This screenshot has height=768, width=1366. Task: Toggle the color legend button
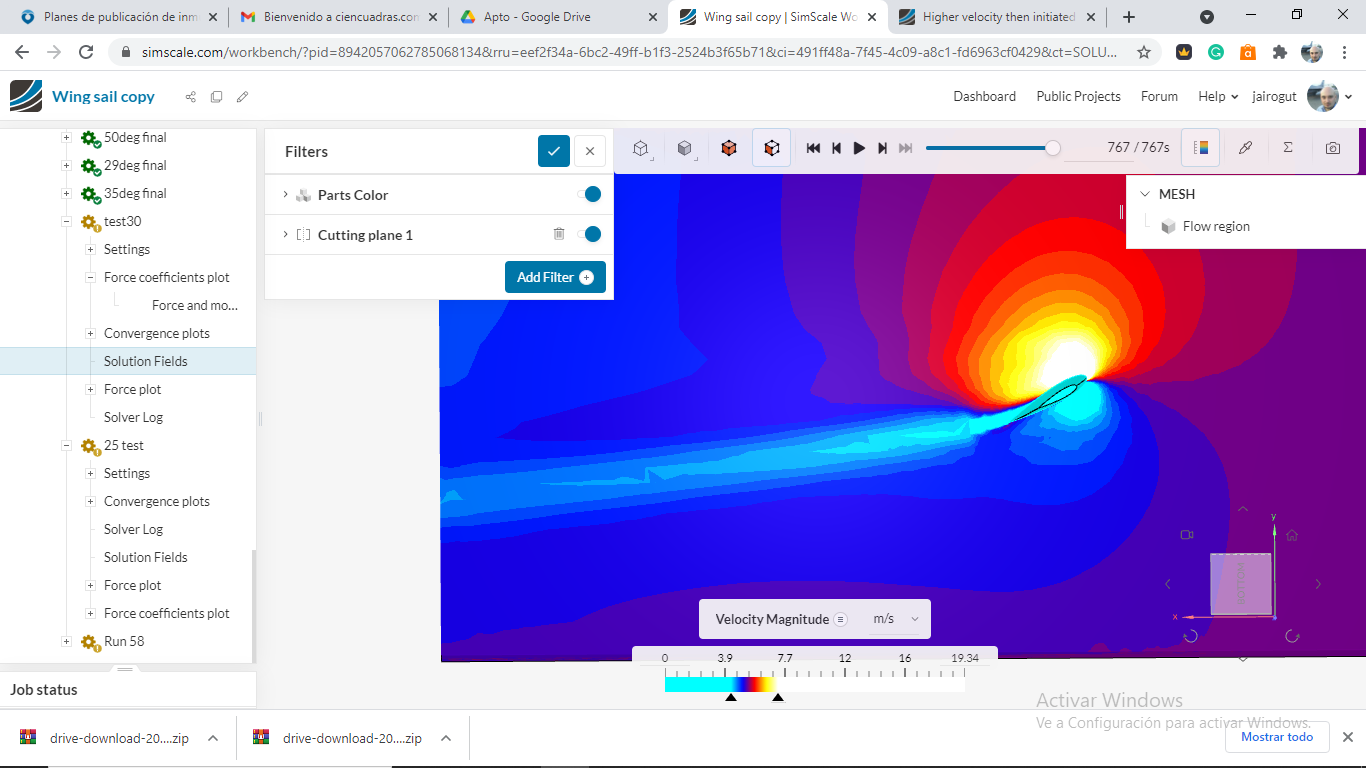tap(1201, 148)
